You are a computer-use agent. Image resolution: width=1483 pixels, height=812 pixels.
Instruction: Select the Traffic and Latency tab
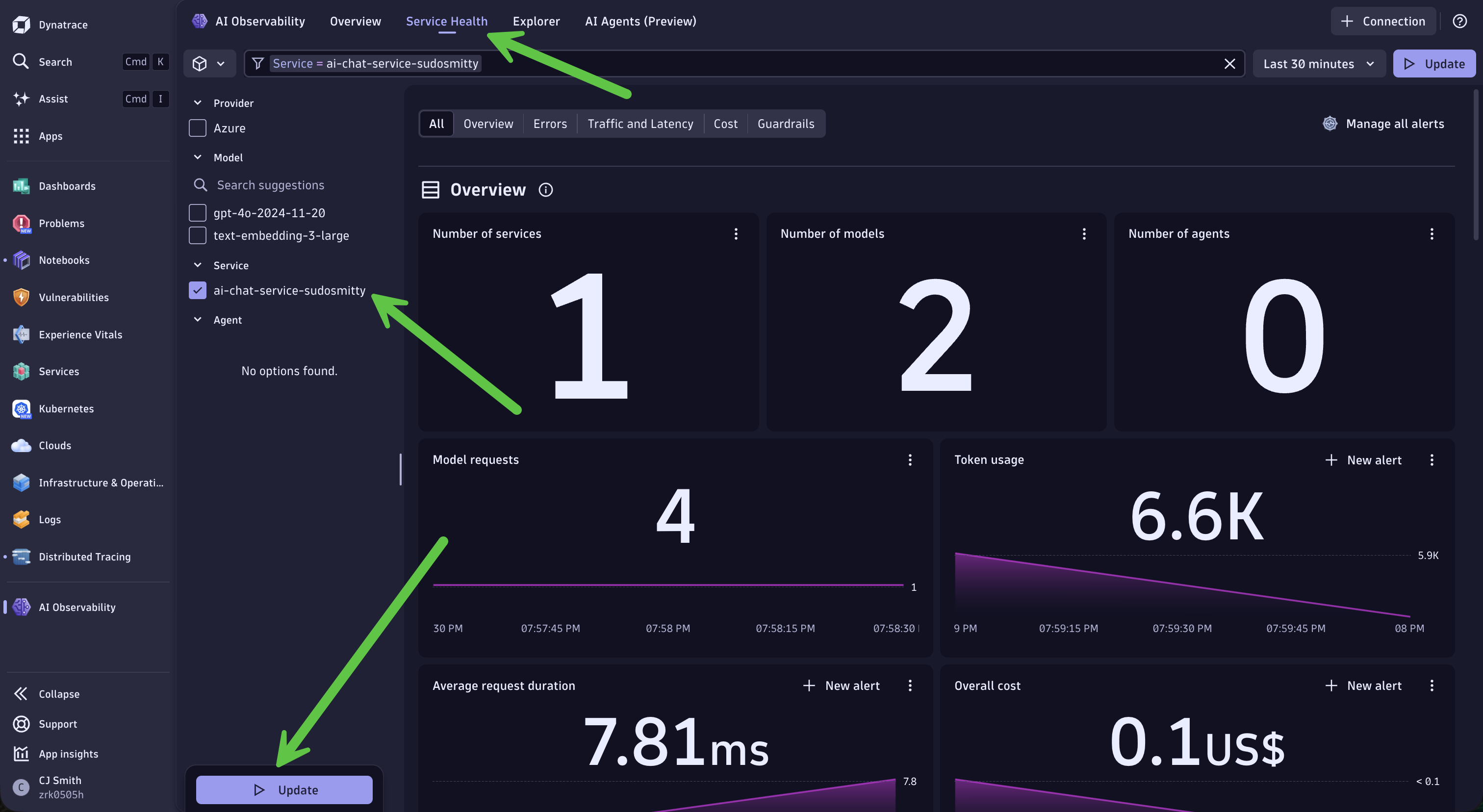640,124
